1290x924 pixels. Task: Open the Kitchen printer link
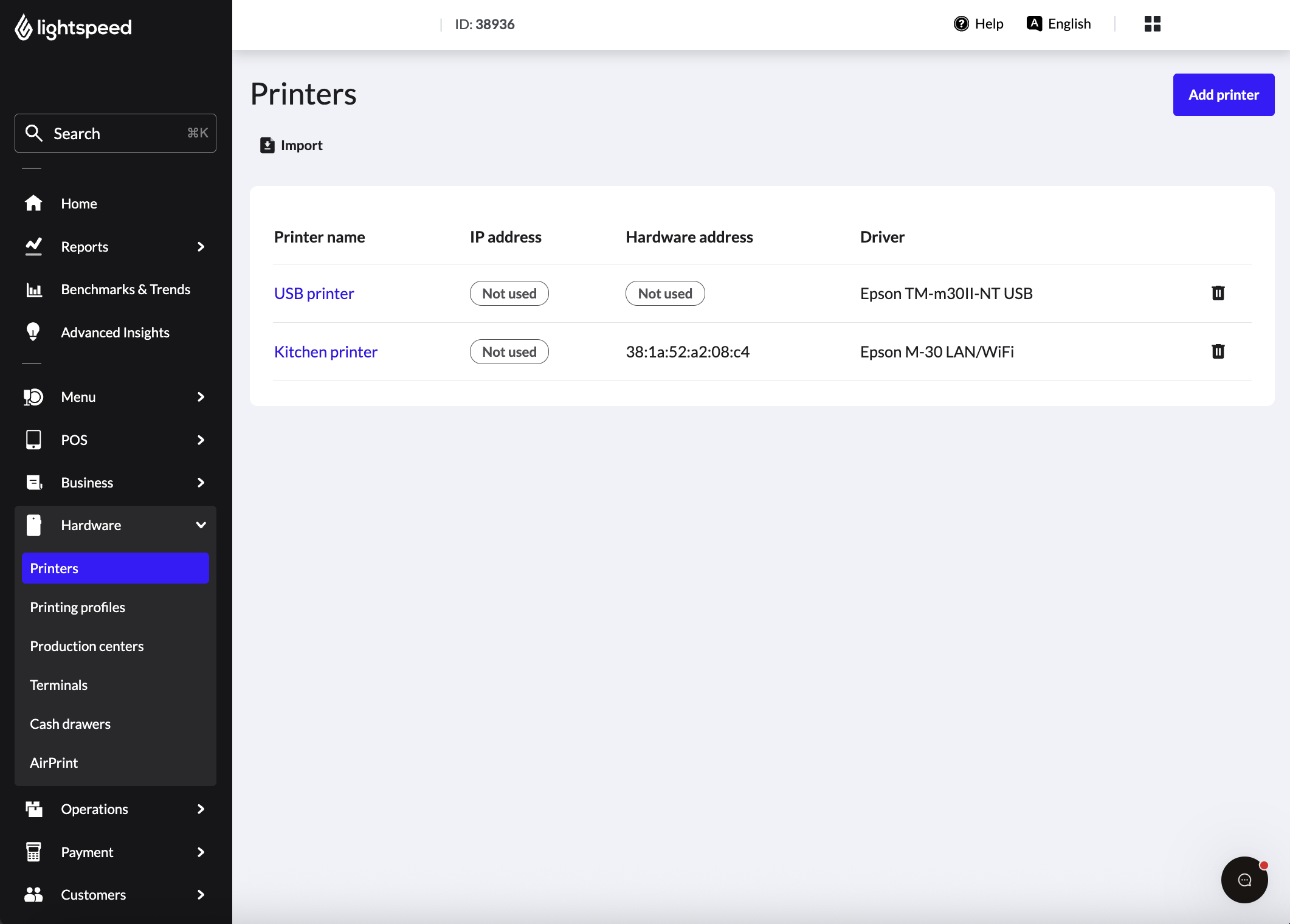325,352
